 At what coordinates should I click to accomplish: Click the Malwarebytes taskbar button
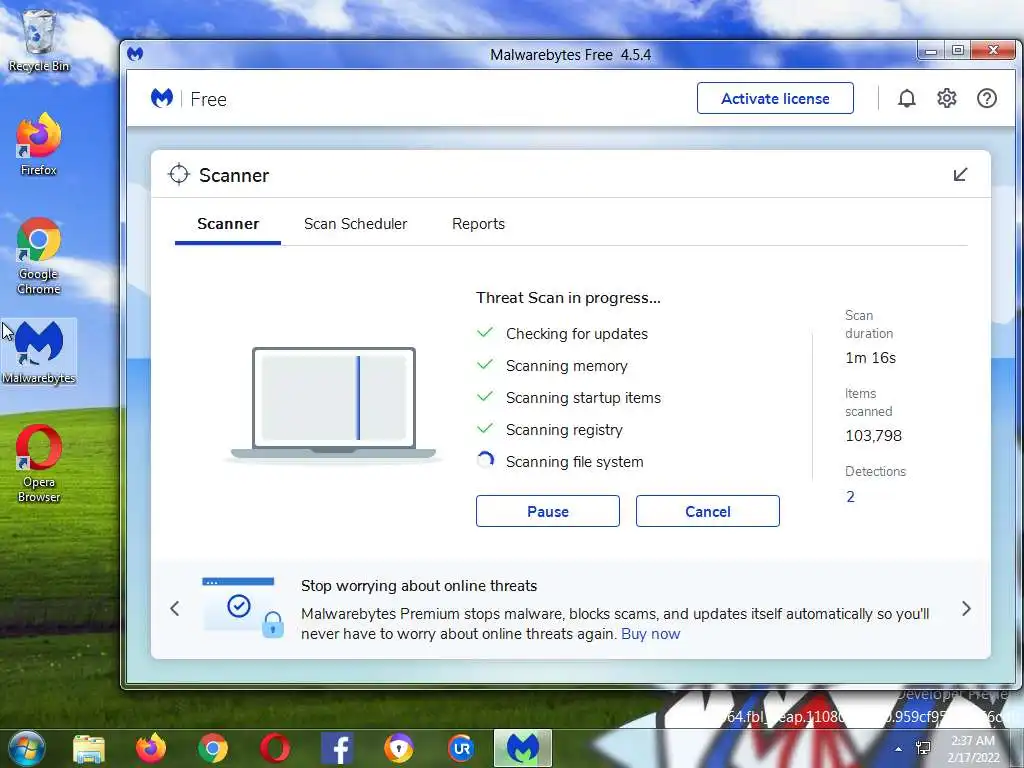(x=522, y=748)
